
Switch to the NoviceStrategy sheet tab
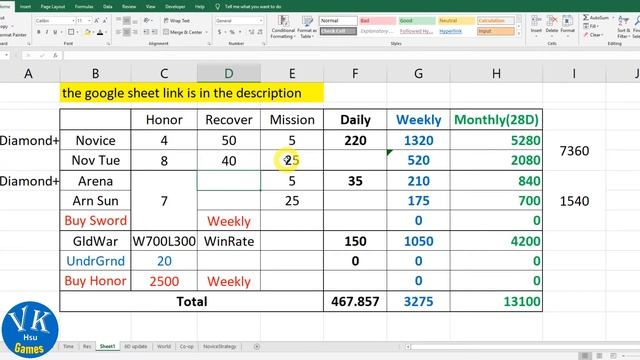tap(220, 347)
